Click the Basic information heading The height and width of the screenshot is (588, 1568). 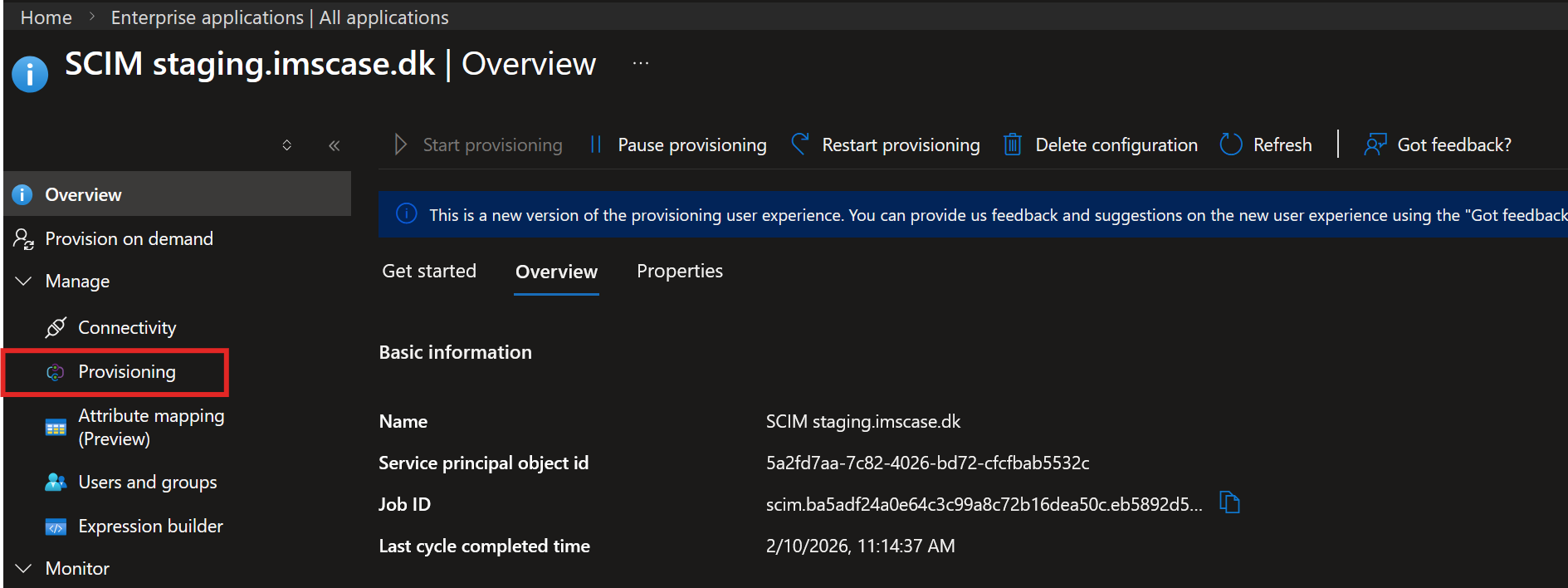455,352
